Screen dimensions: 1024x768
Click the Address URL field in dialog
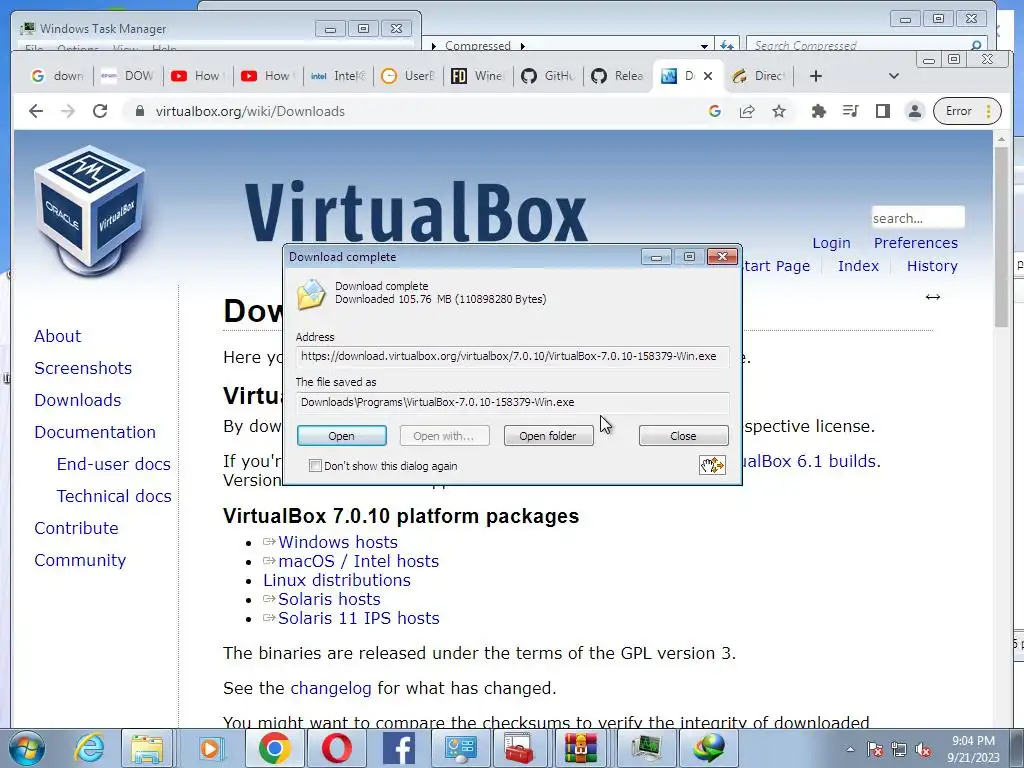[x=512, y=357]
